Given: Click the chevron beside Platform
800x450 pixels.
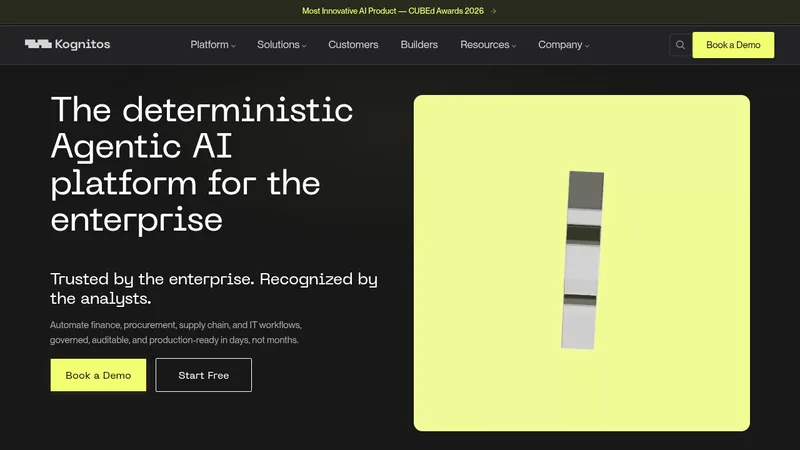Looking at the screenshot, I should pyautogui.click(x=233, y=46).
